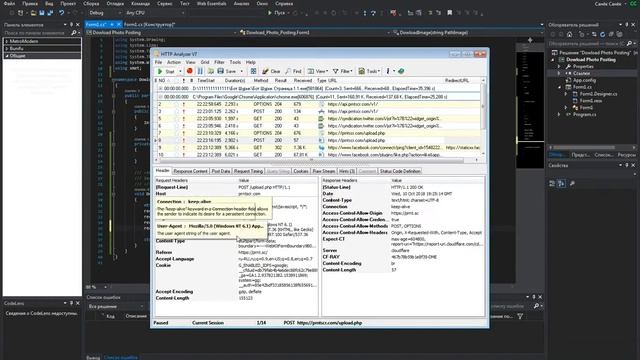
Task: Open the Grid menu in HTTP Analyzer
Action: [x=205, y=62]
